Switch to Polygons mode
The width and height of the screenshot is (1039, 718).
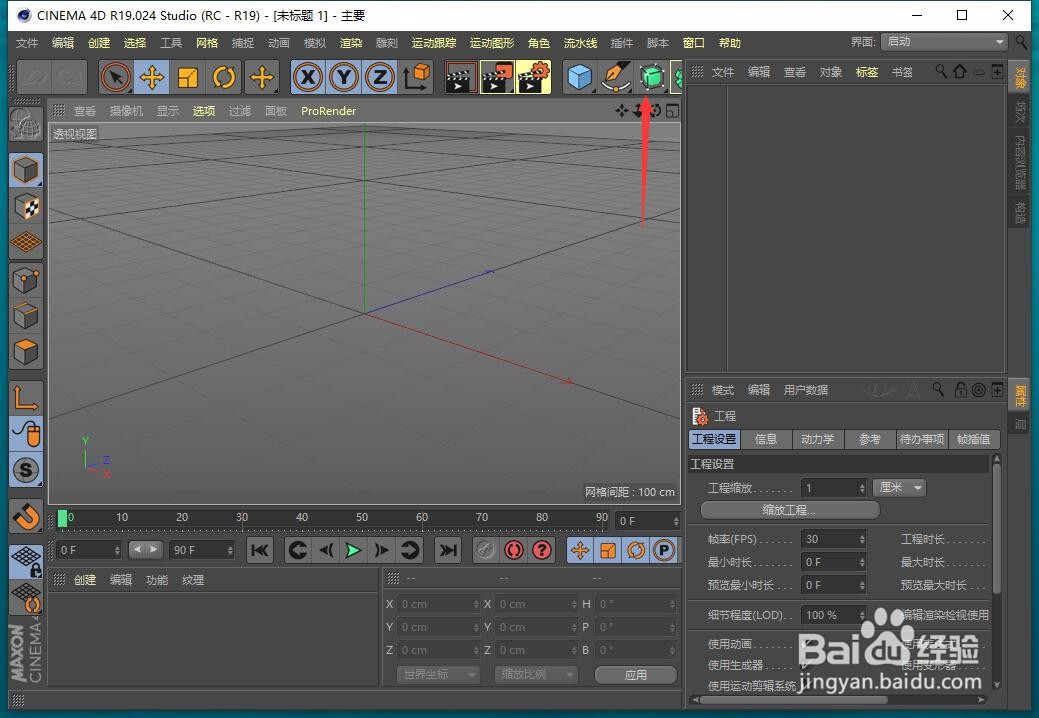26,352
